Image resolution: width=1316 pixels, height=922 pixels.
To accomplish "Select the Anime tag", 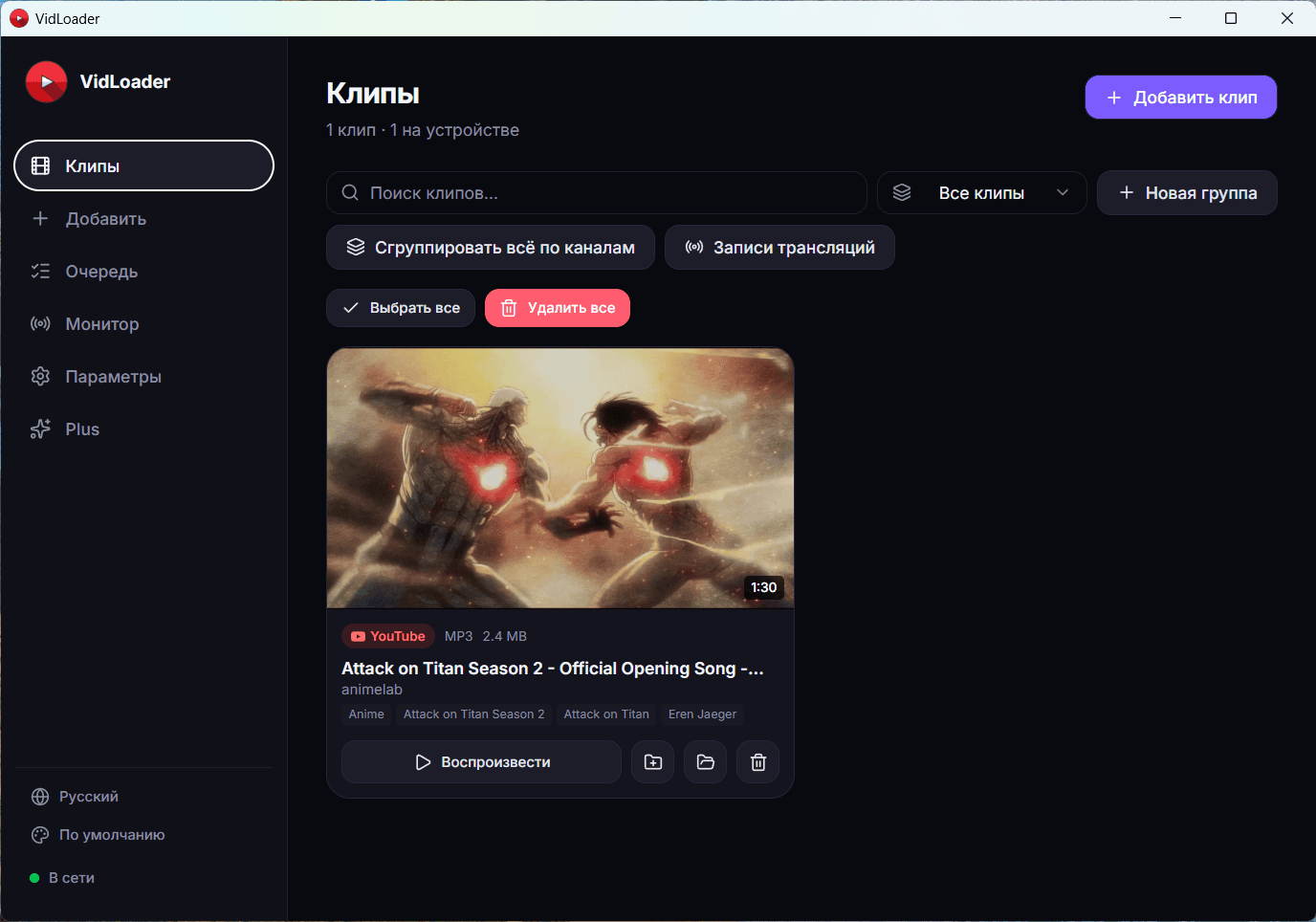I will click(366, 714).
